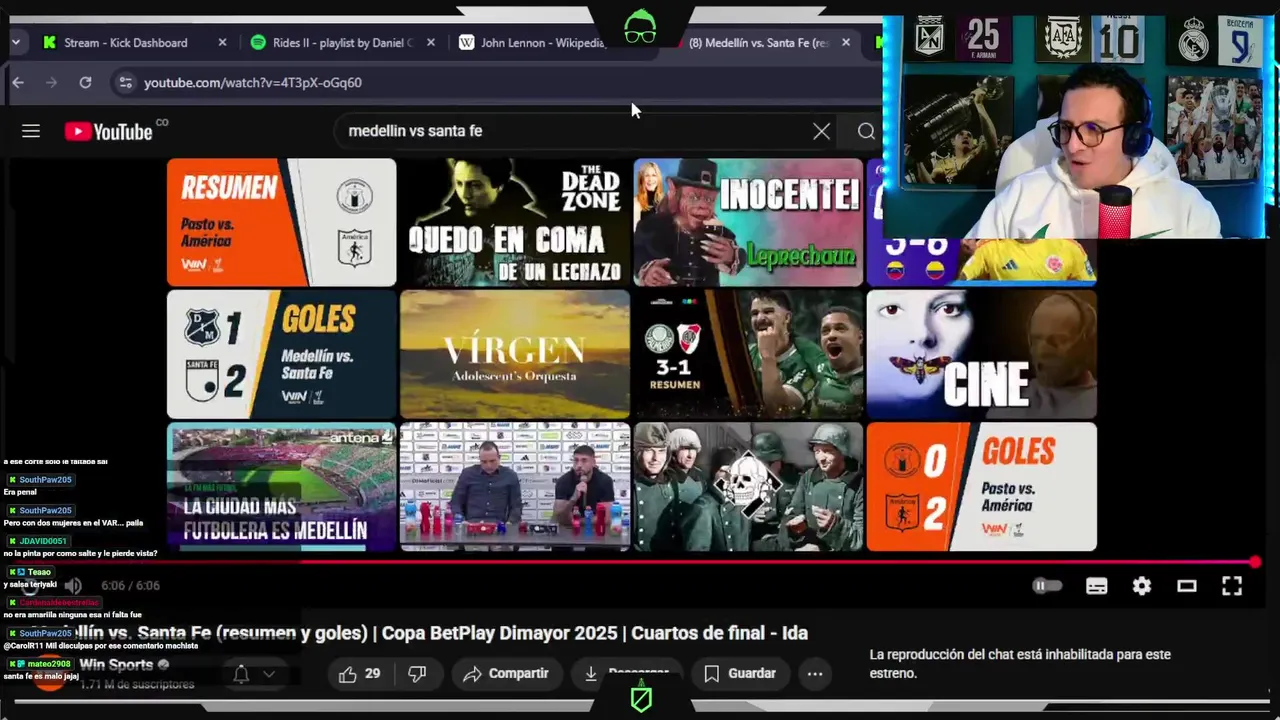Click 'La reproducción del chat está inhabilitada' message

[1020, 664]
